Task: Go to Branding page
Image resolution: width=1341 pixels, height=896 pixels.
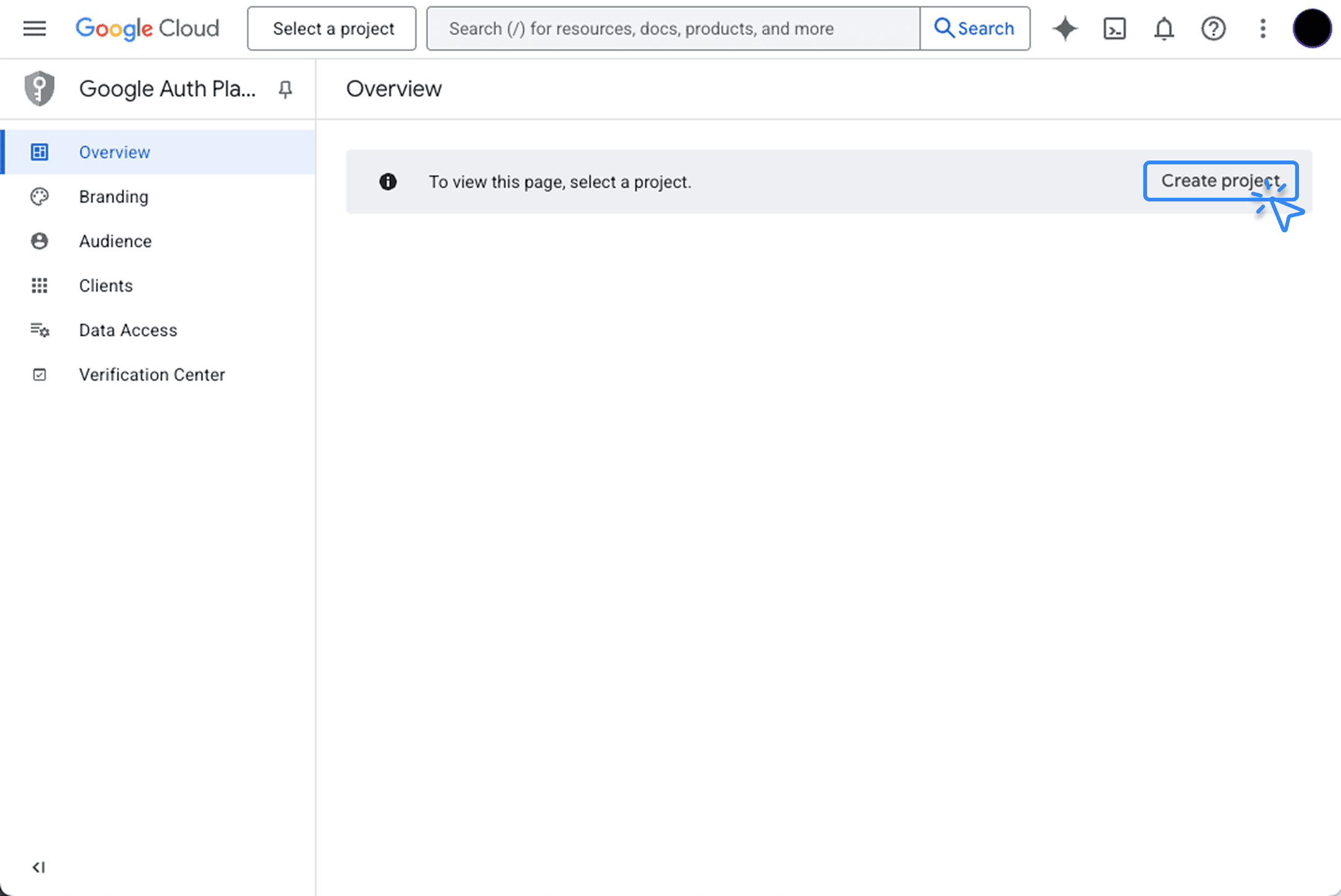Action: pyautogui.click(x=114, y=197)
